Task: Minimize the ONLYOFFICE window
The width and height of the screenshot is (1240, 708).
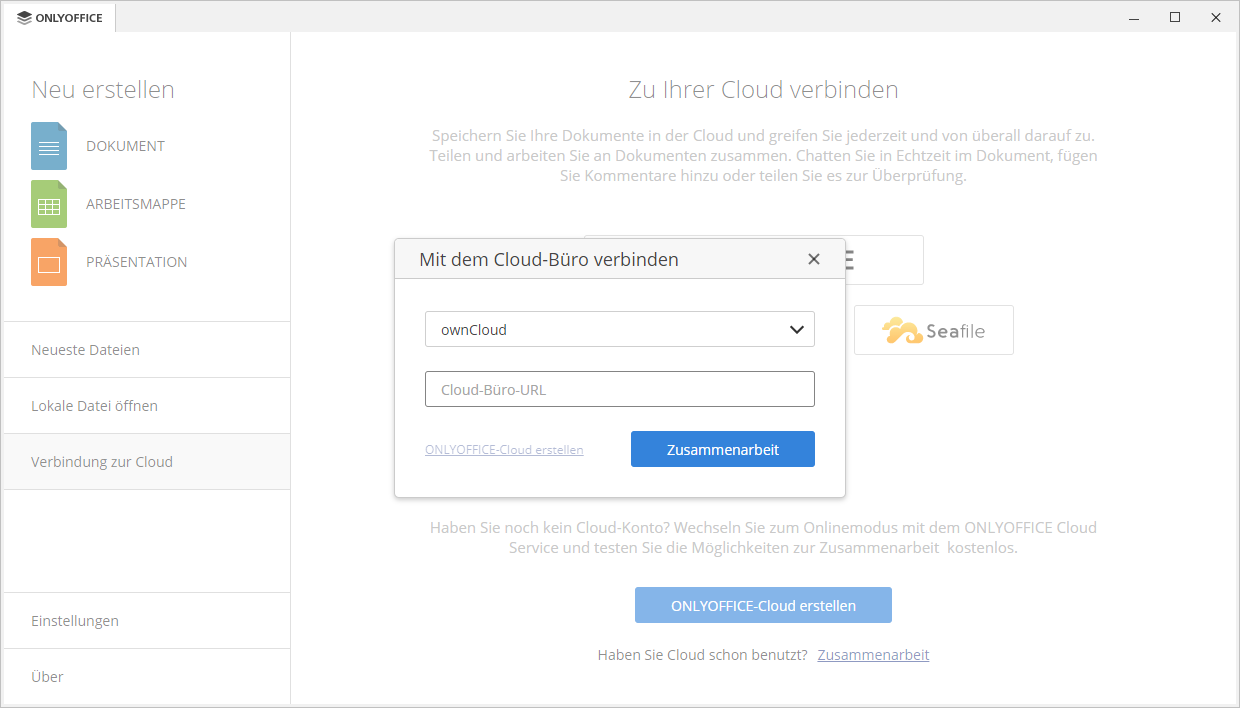Action: point(1135,17)
